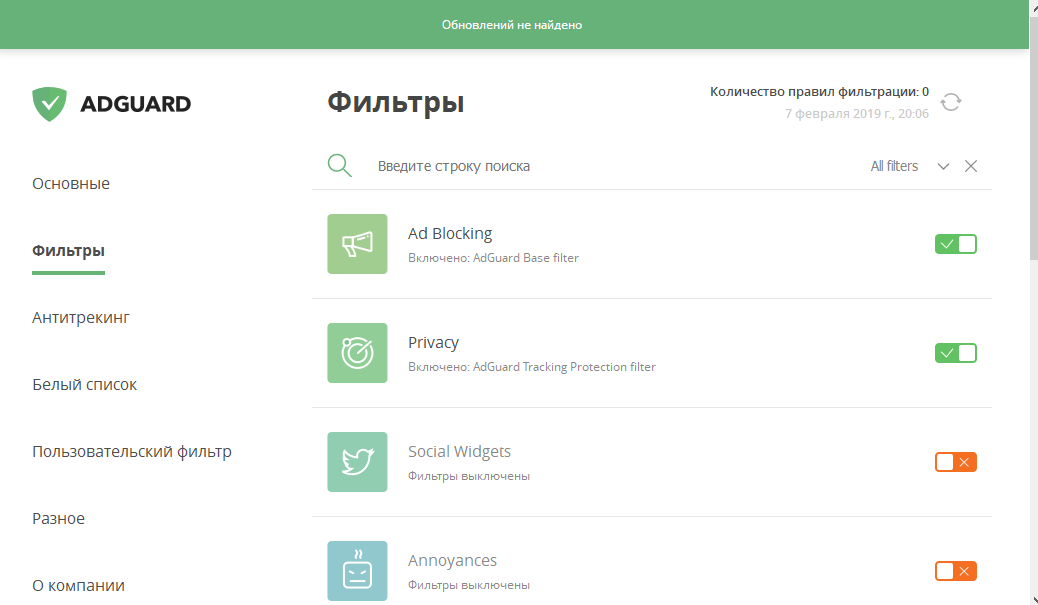
Task: Turn off the Privacy filters toggle
Action: [x=955, y=353]
